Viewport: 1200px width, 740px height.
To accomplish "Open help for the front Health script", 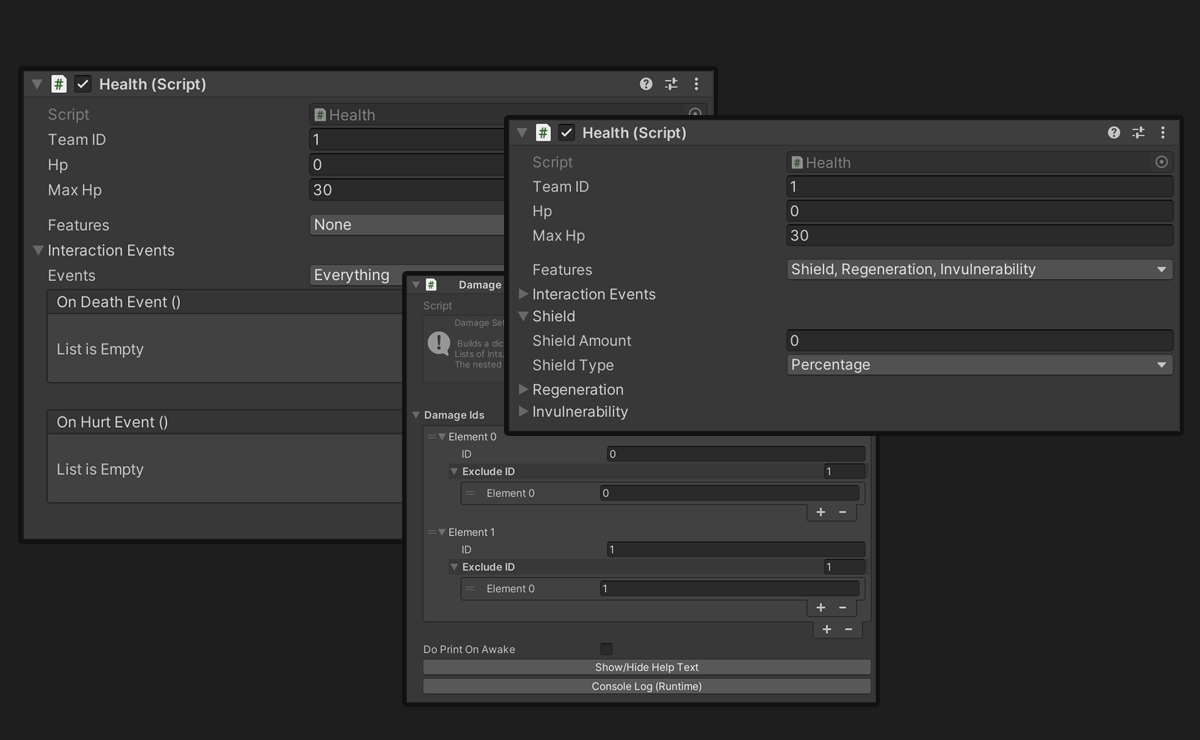I will (1113, 132).
